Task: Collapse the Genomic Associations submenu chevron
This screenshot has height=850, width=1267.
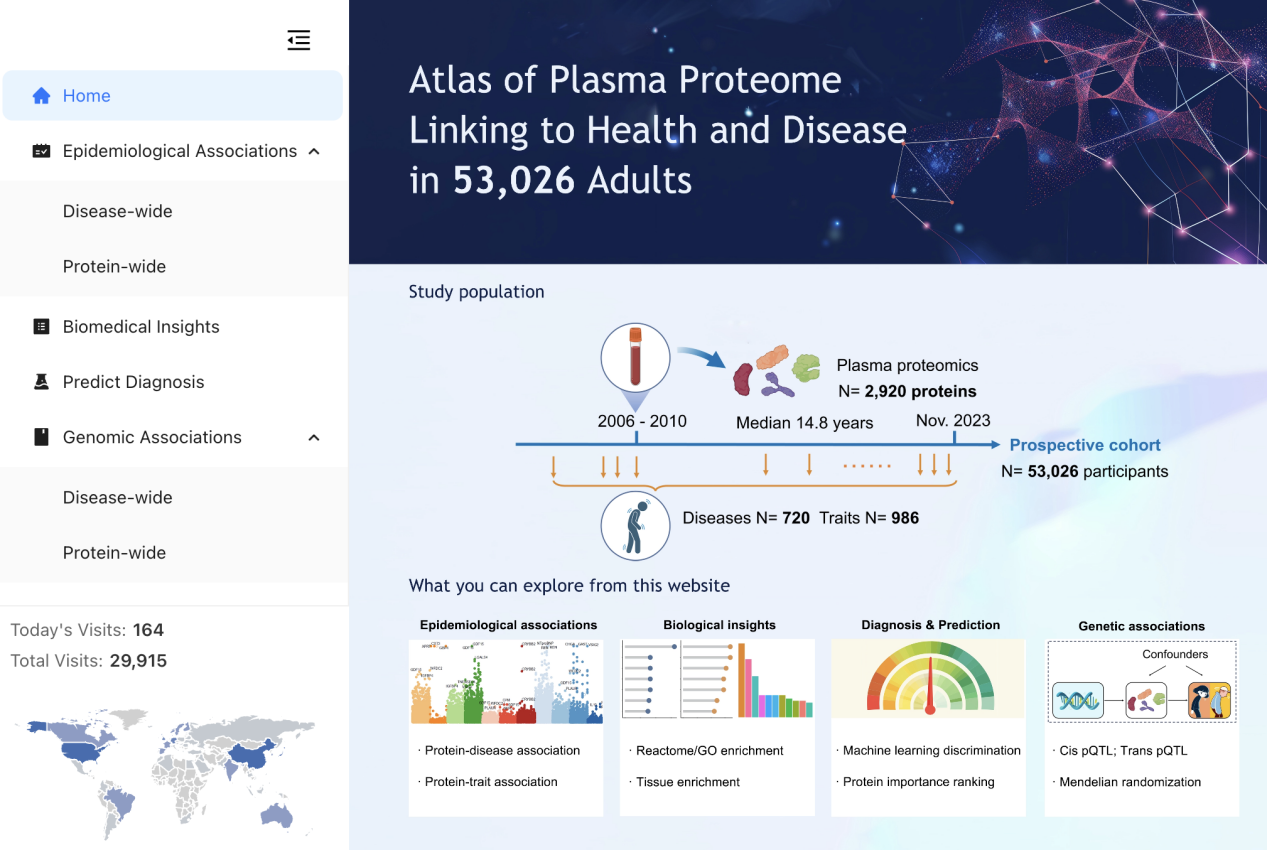Action: [x=314, y=437]
